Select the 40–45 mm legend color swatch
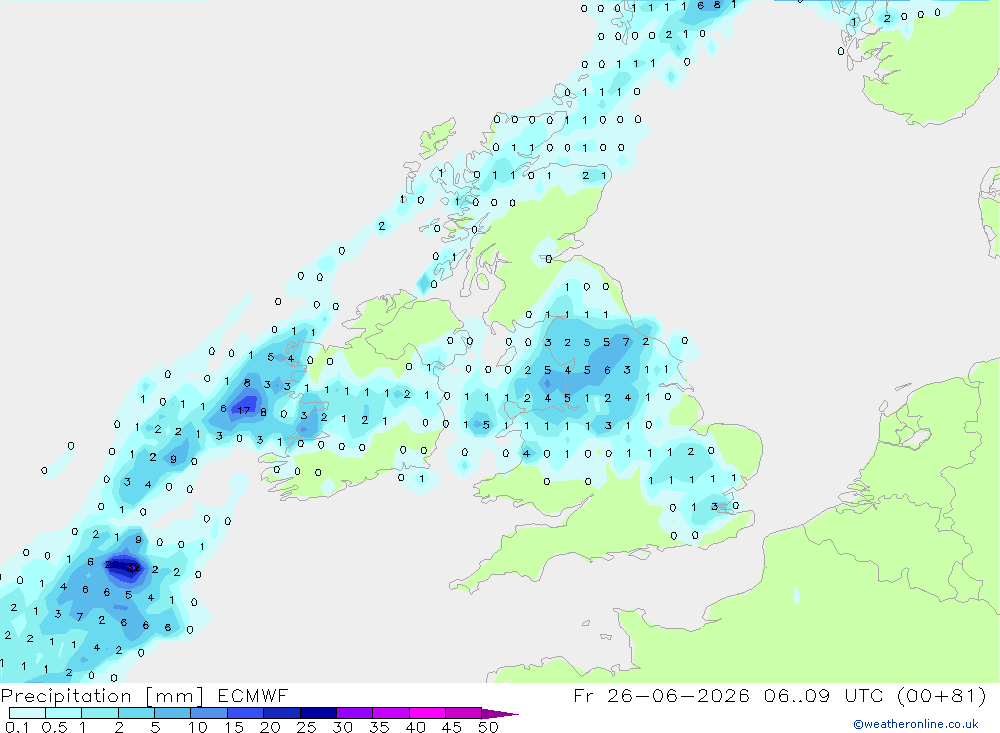 coord(427,713)
